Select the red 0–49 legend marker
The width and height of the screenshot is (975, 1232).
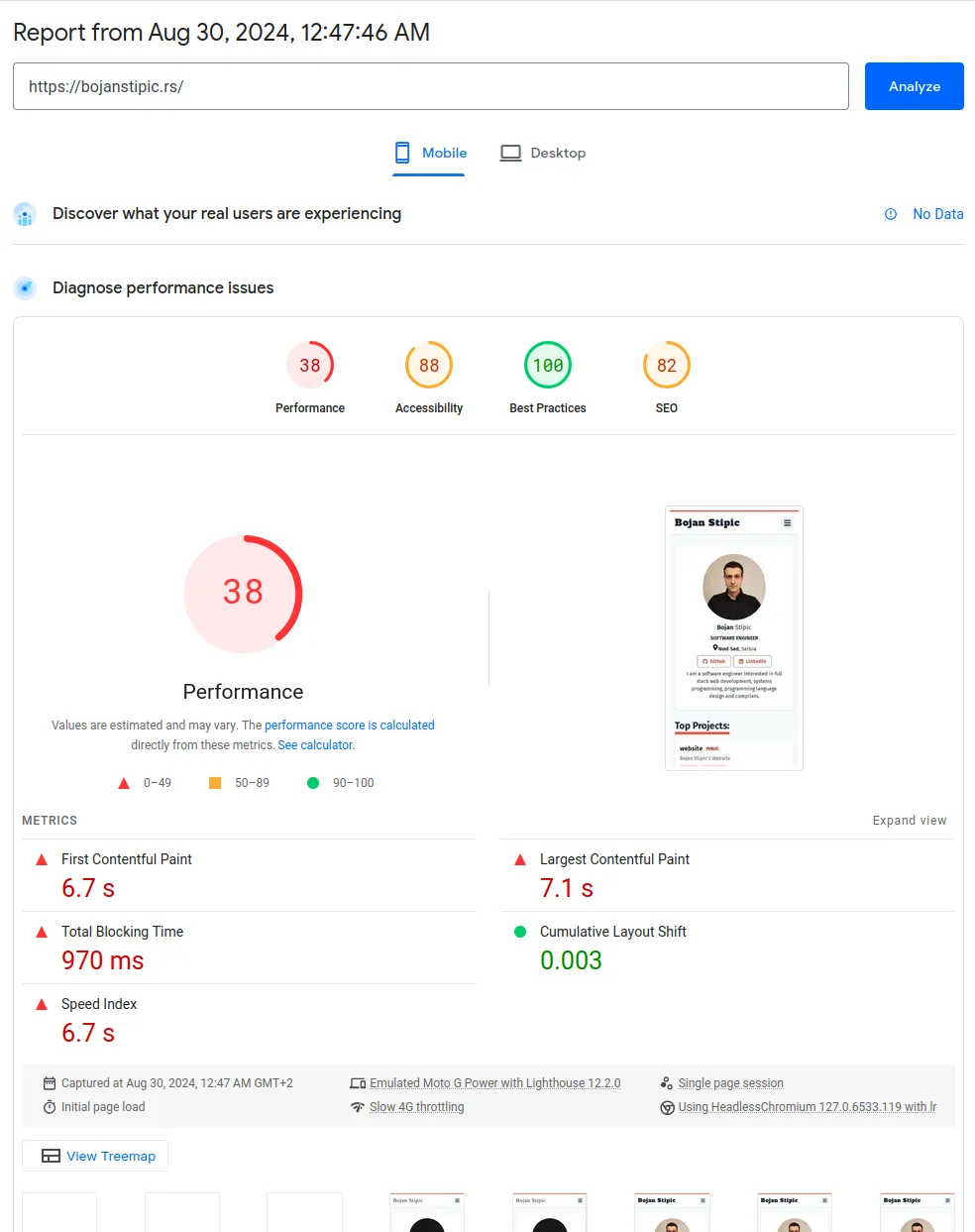tap(124, 782)
